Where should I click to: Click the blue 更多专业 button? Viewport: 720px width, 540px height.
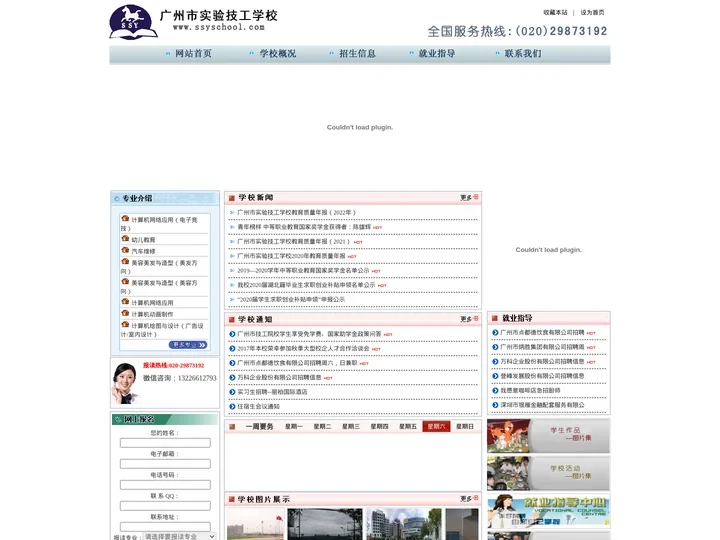188,344
